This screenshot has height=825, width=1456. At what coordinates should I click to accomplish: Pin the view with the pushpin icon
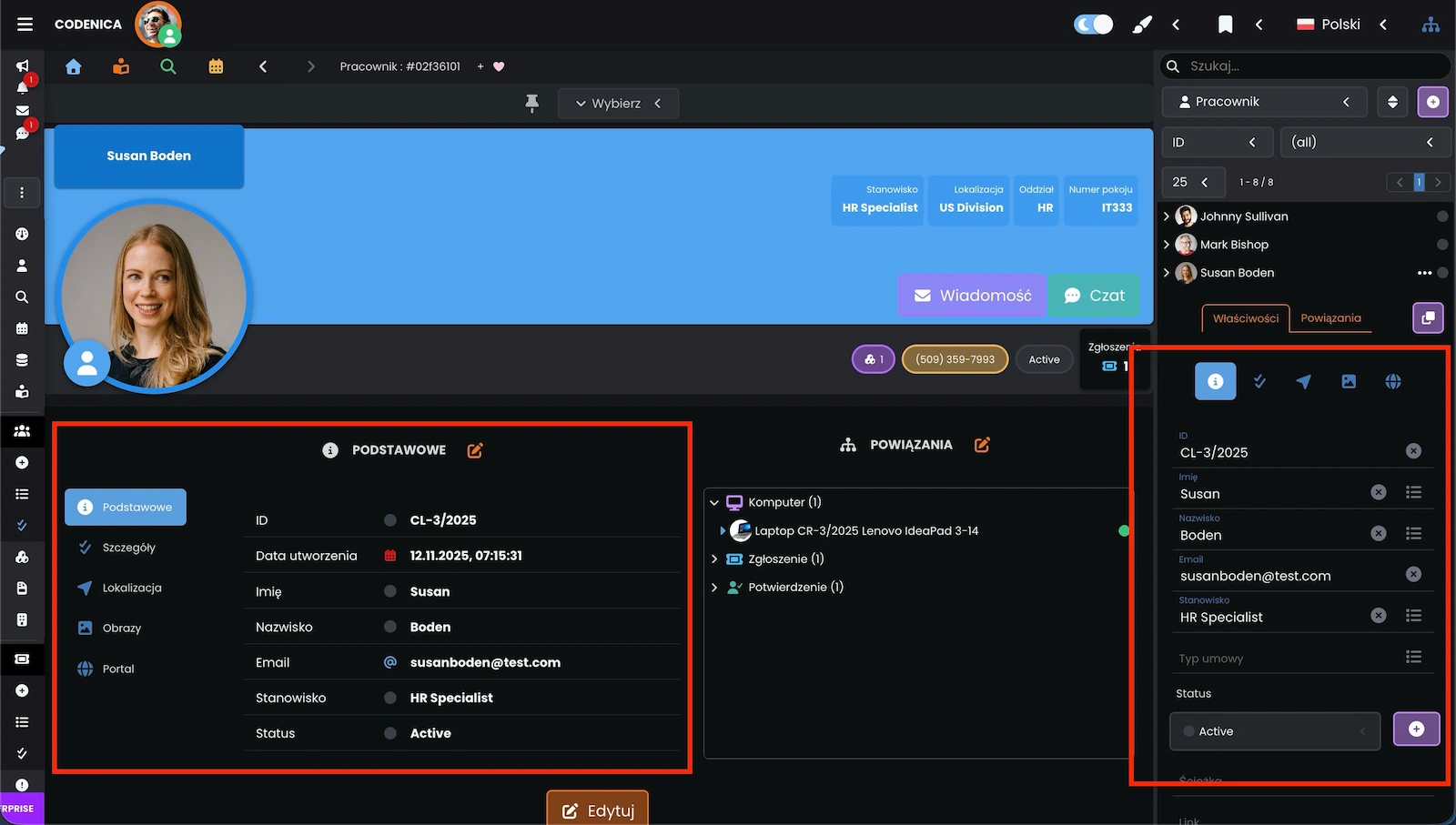coord(532,104)
